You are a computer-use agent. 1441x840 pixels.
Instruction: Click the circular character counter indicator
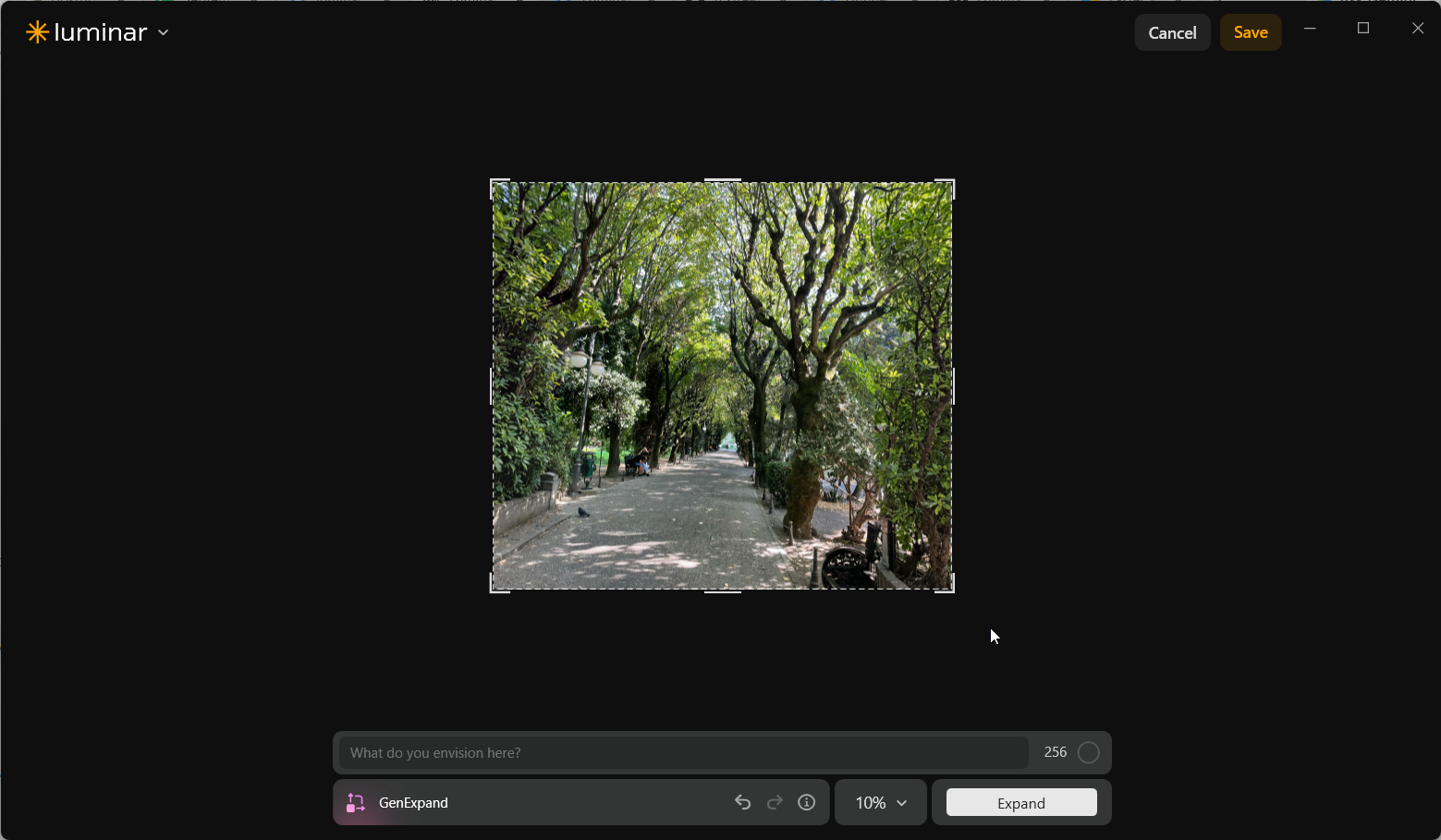1089,752
